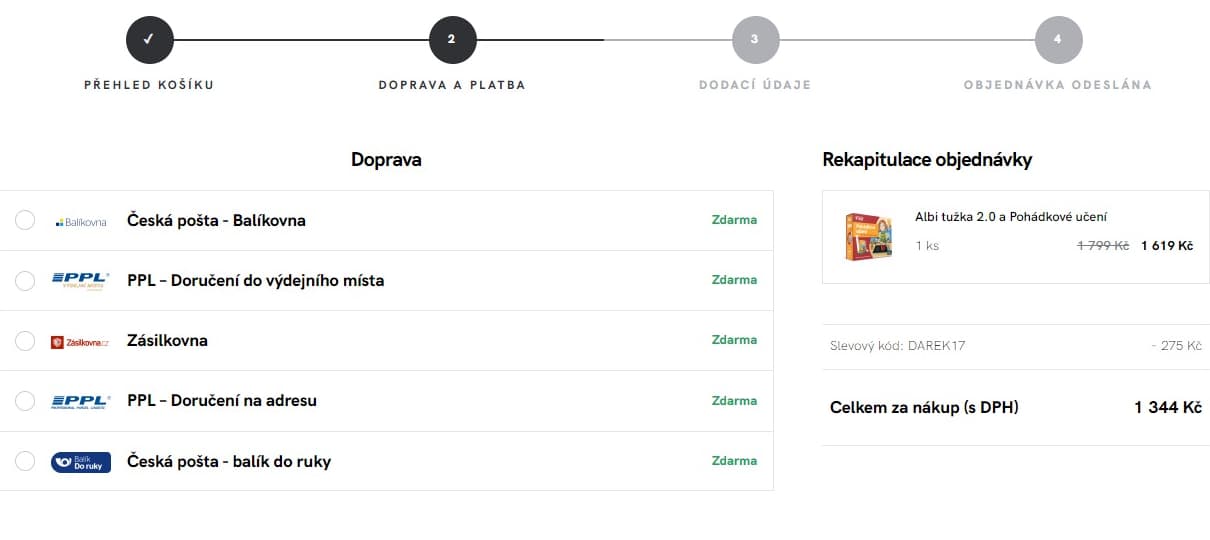Click the PPL address delivery logo
The image size is (1210, 540).
[81, 401]
